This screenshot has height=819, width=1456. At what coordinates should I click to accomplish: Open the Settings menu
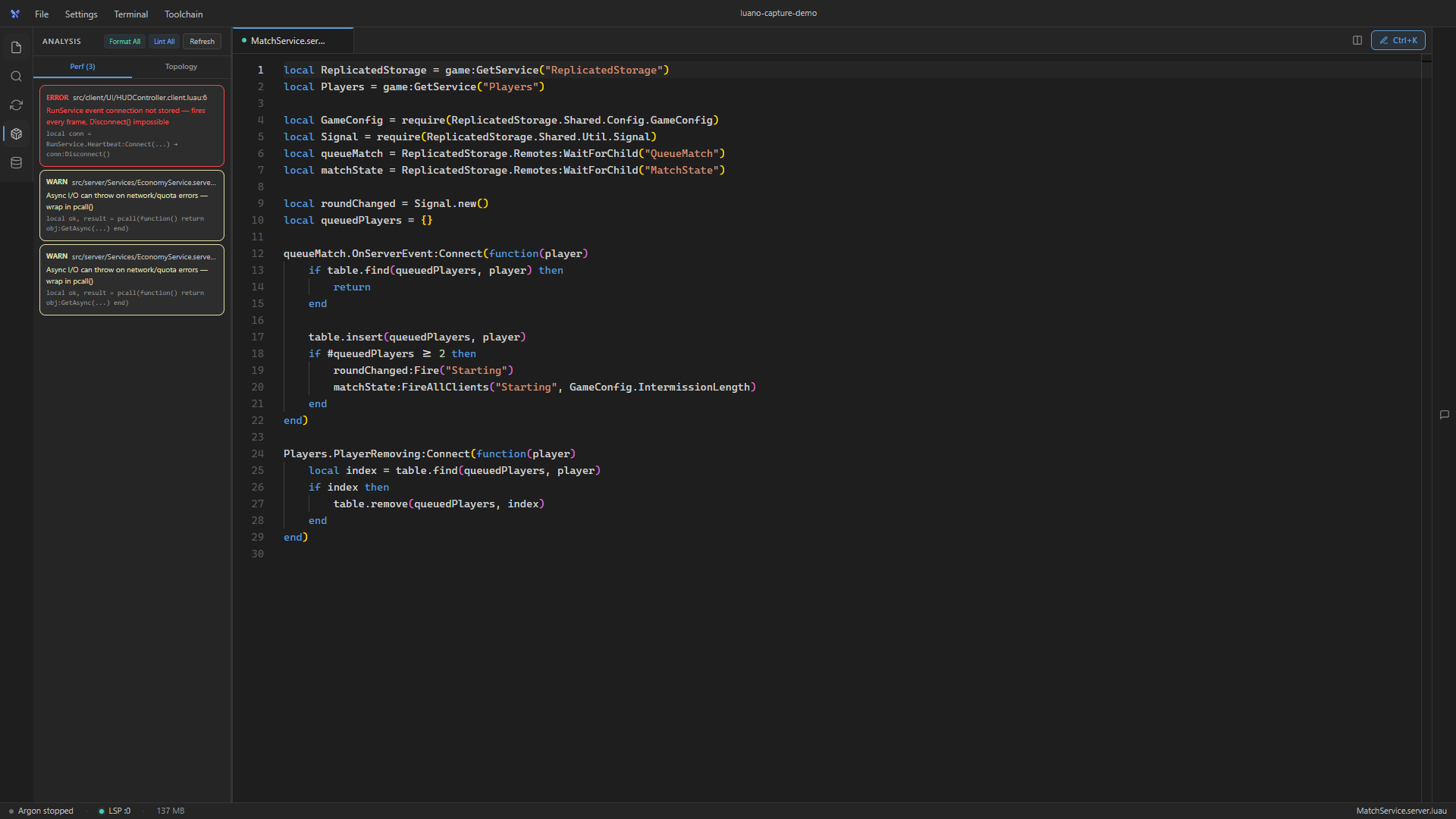(x=81, y=14)
